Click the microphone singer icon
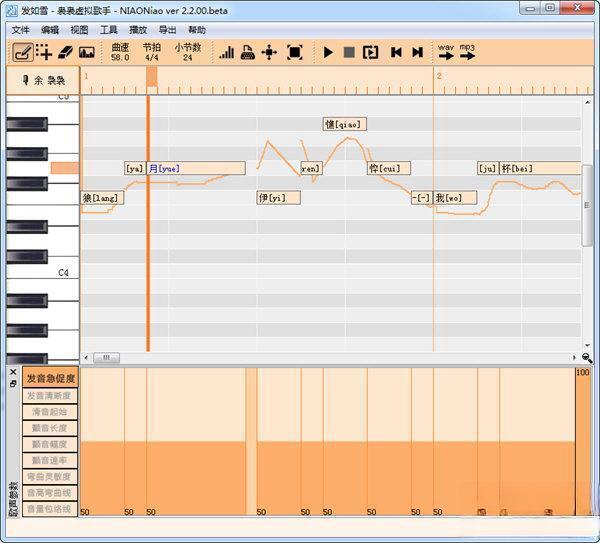 pyautogui.click(x=25, y=80)
